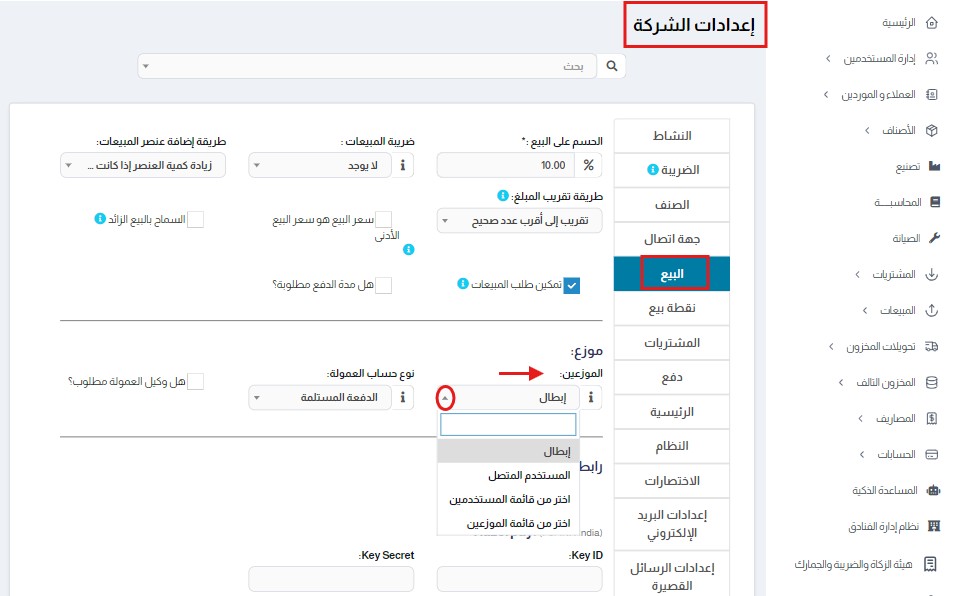Click the filter box inside الموزعين dropdown

pyautogui.click(x=508, y=424)
